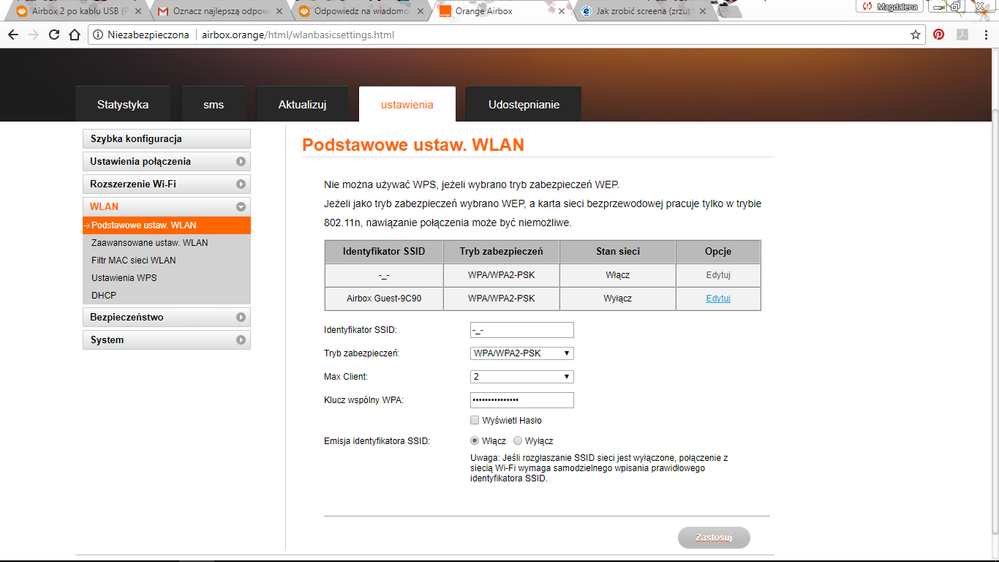Click the Wyłącz status cell in table

tap(617, 298)
